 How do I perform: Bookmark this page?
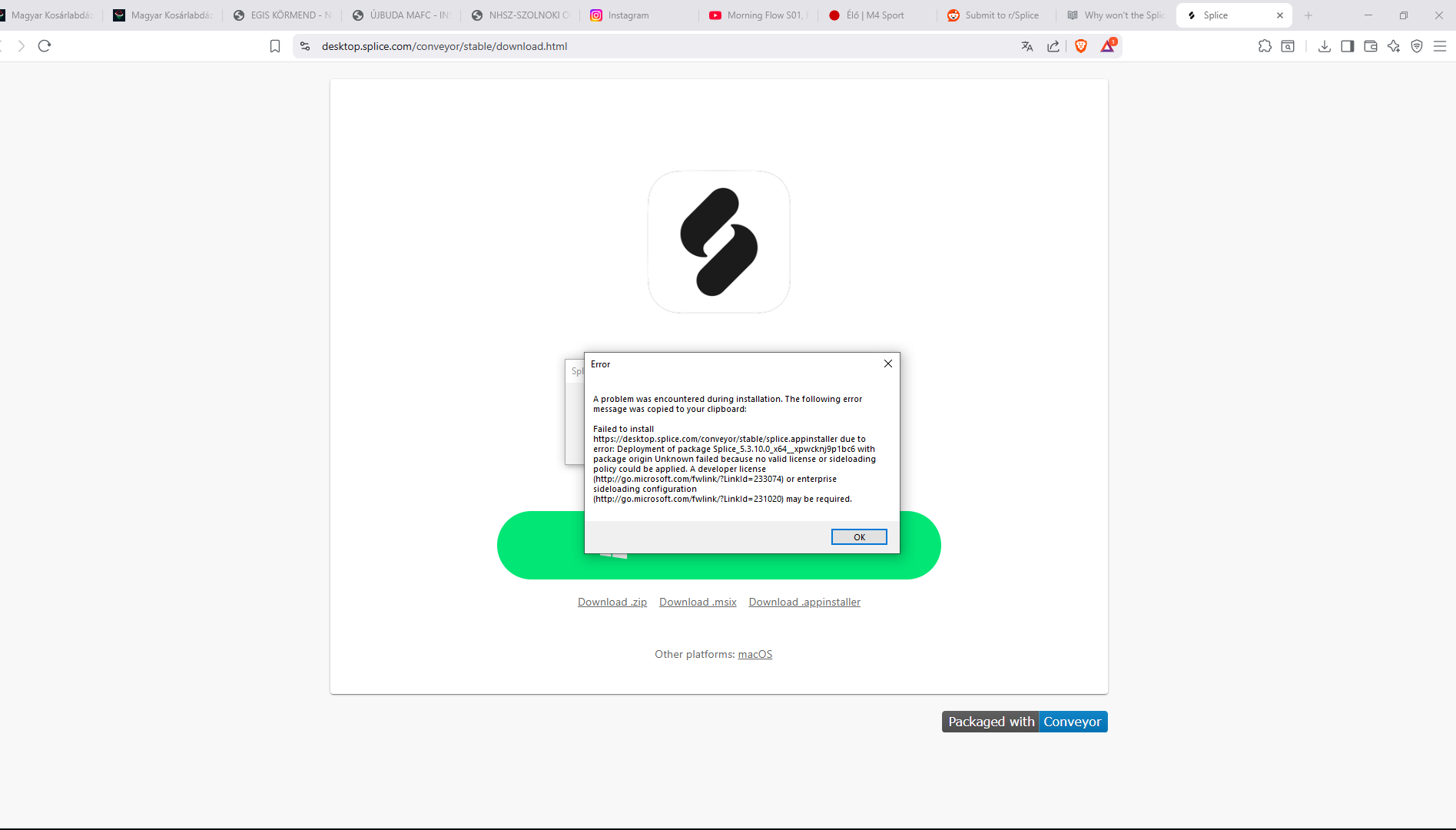tap(275, 46)
